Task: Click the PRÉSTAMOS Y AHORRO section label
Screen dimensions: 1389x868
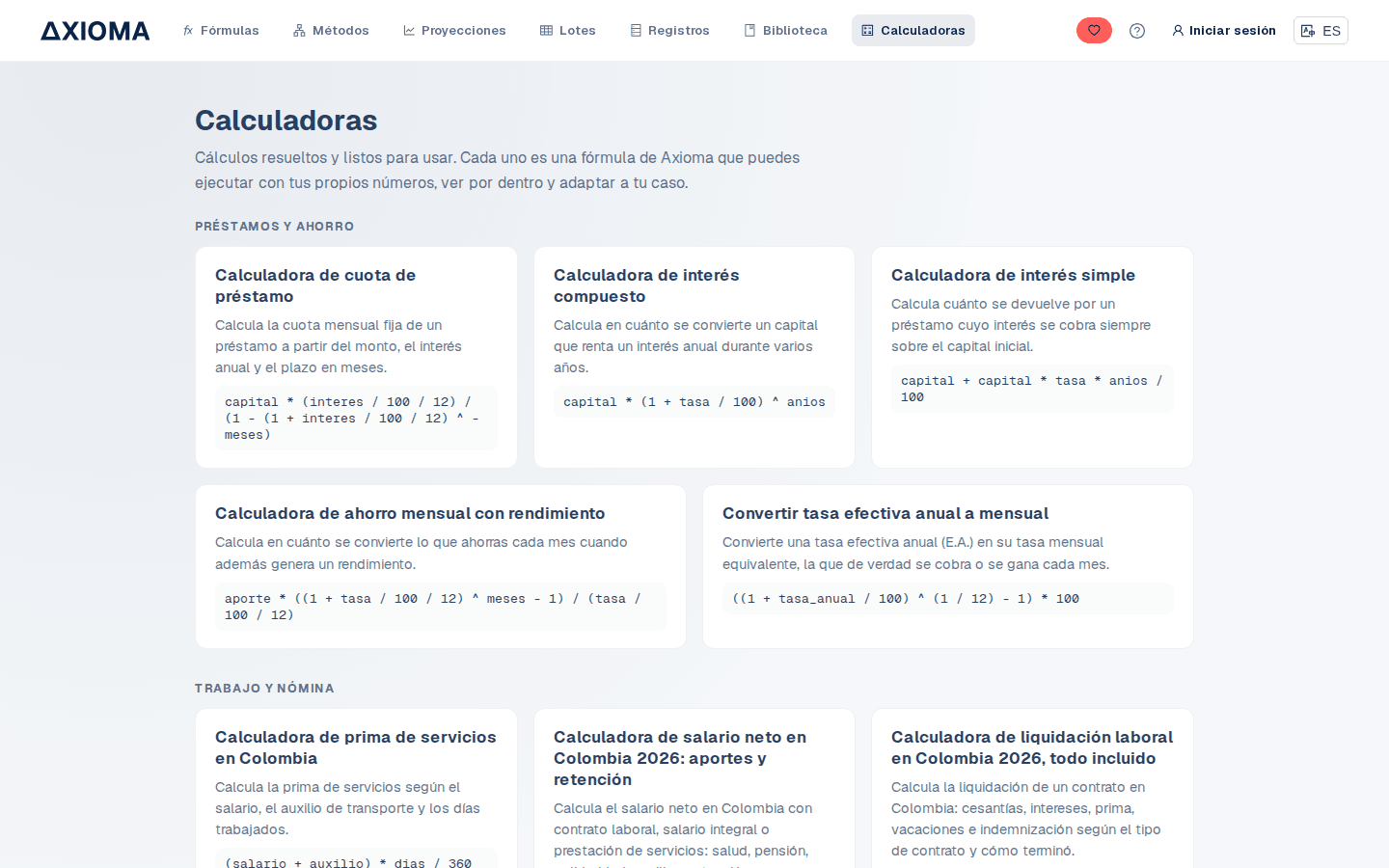Action: [x=275, y=227]
